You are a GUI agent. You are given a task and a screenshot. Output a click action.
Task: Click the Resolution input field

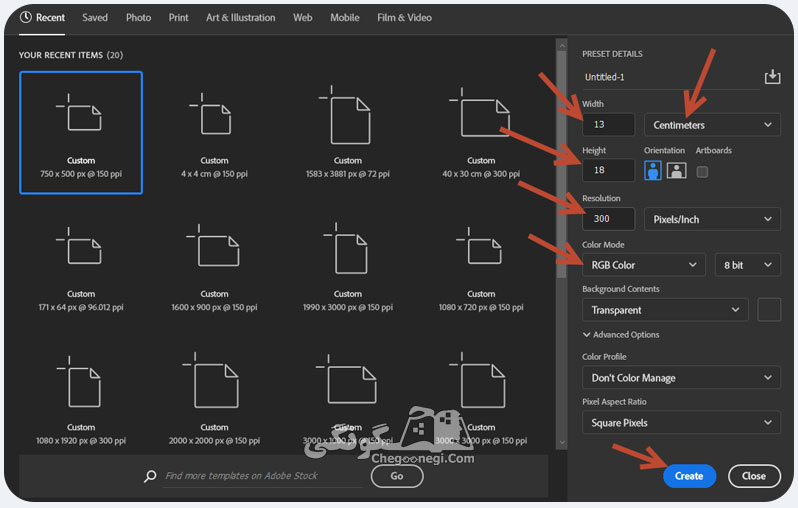click(x=609, y=219)
